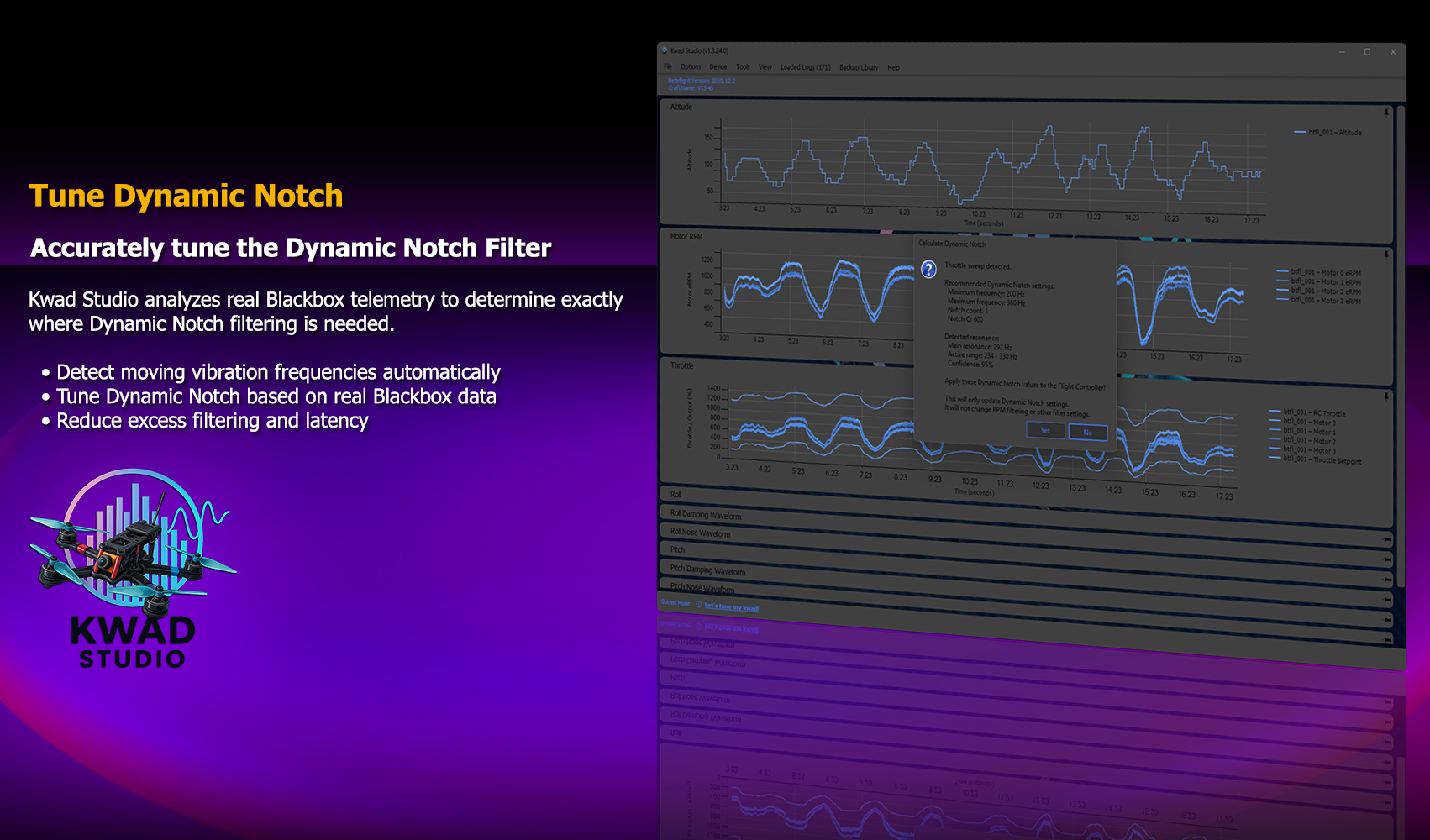
Task: Toggle the btfl_001 – Motor 2 eRPM legend entry
Action: (1319, 291)
